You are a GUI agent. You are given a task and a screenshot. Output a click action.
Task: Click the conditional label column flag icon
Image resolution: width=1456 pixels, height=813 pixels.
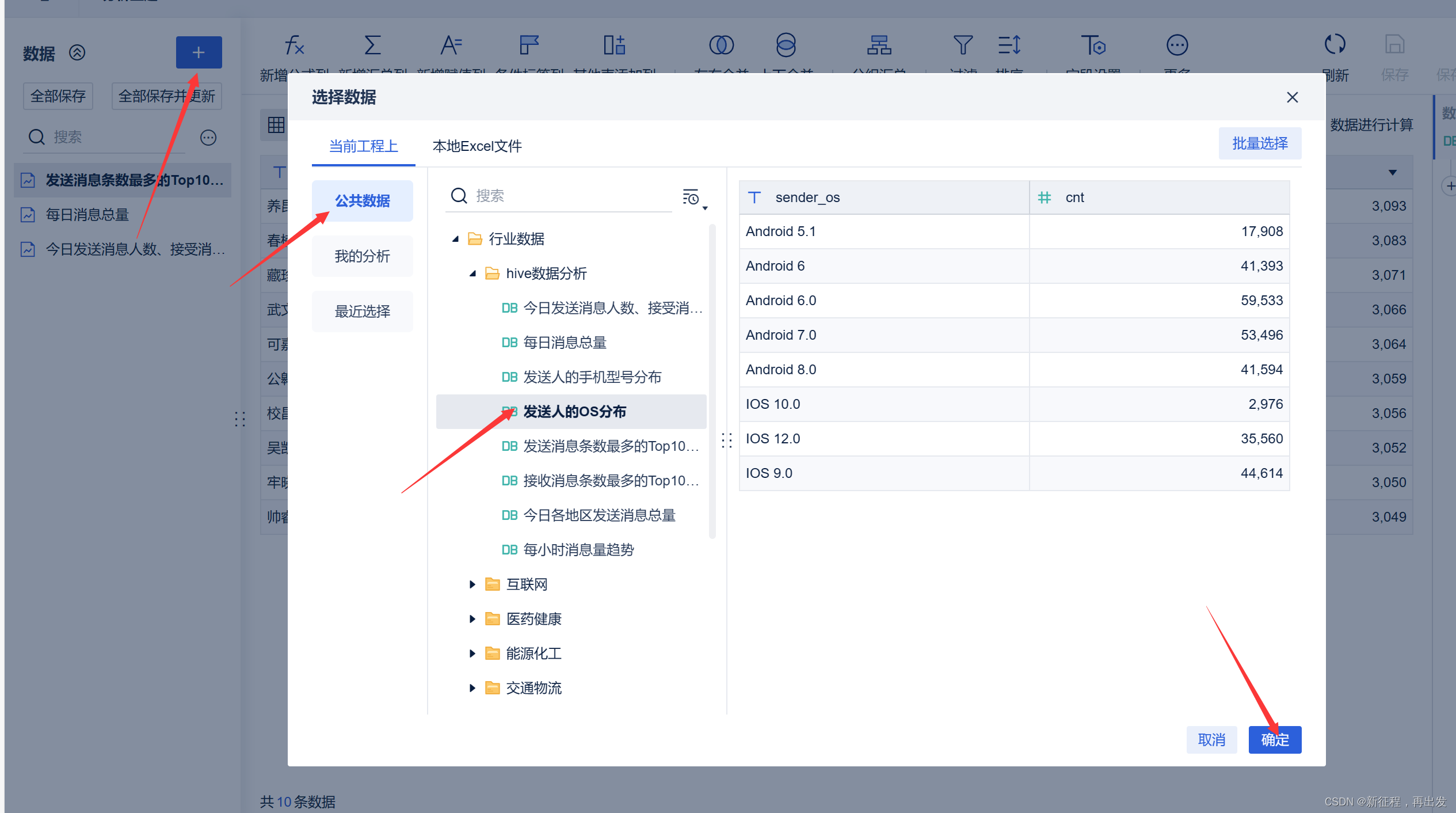(529, 45)
